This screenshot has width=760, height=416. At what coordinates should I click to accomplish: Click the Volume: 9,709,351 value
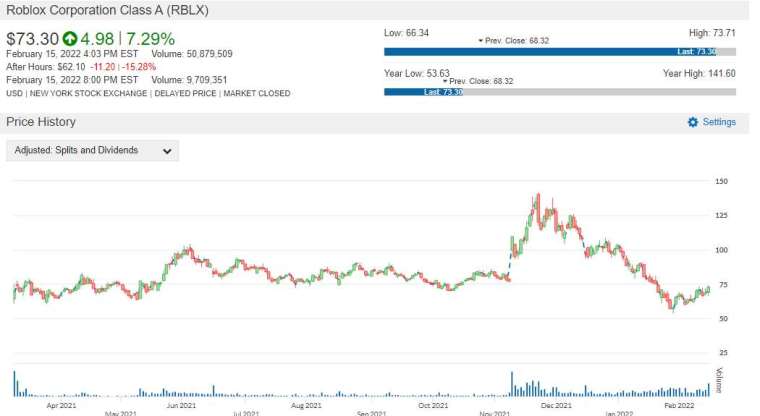pyautogui.click(x=189, y=80)
